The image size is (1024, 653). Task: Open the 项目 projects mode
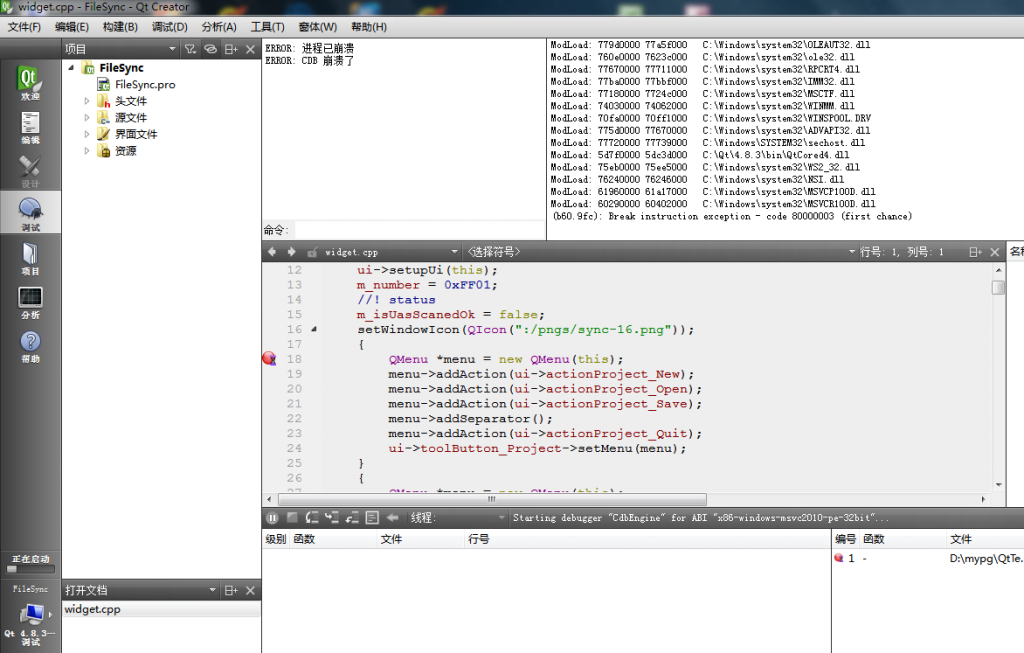[x=30, y=257]
